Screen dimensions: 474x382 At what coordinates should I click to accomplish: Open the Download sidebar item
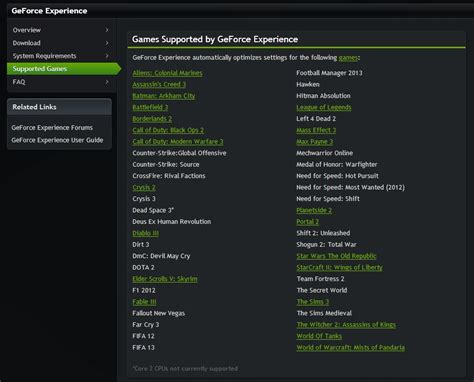[62, 43]
